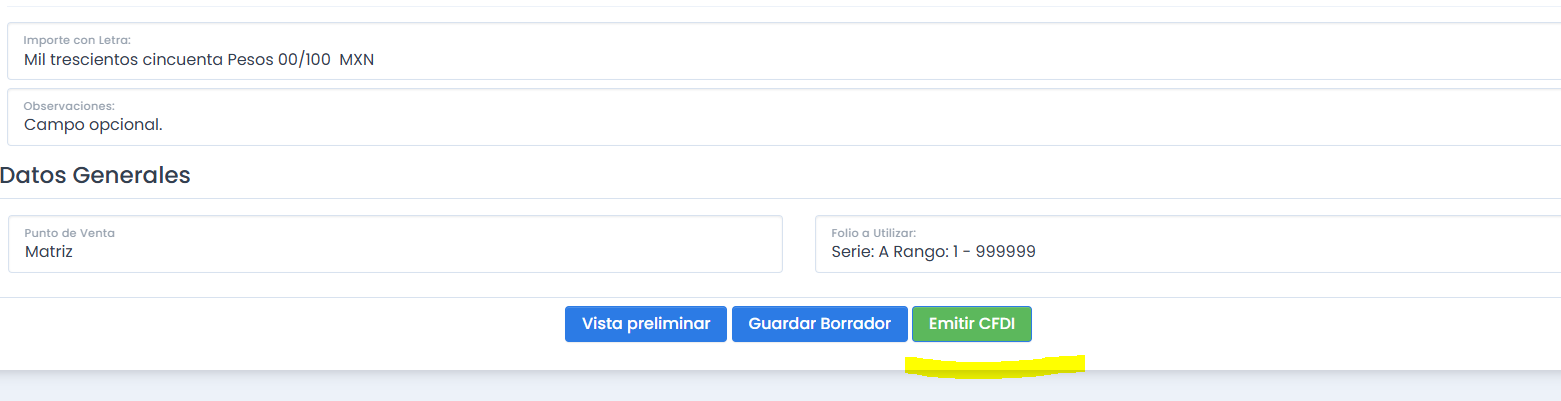
Task: Click the yellow highlight under Emitir CFDI
Action: pyautogui.click(x=995, y=366)
